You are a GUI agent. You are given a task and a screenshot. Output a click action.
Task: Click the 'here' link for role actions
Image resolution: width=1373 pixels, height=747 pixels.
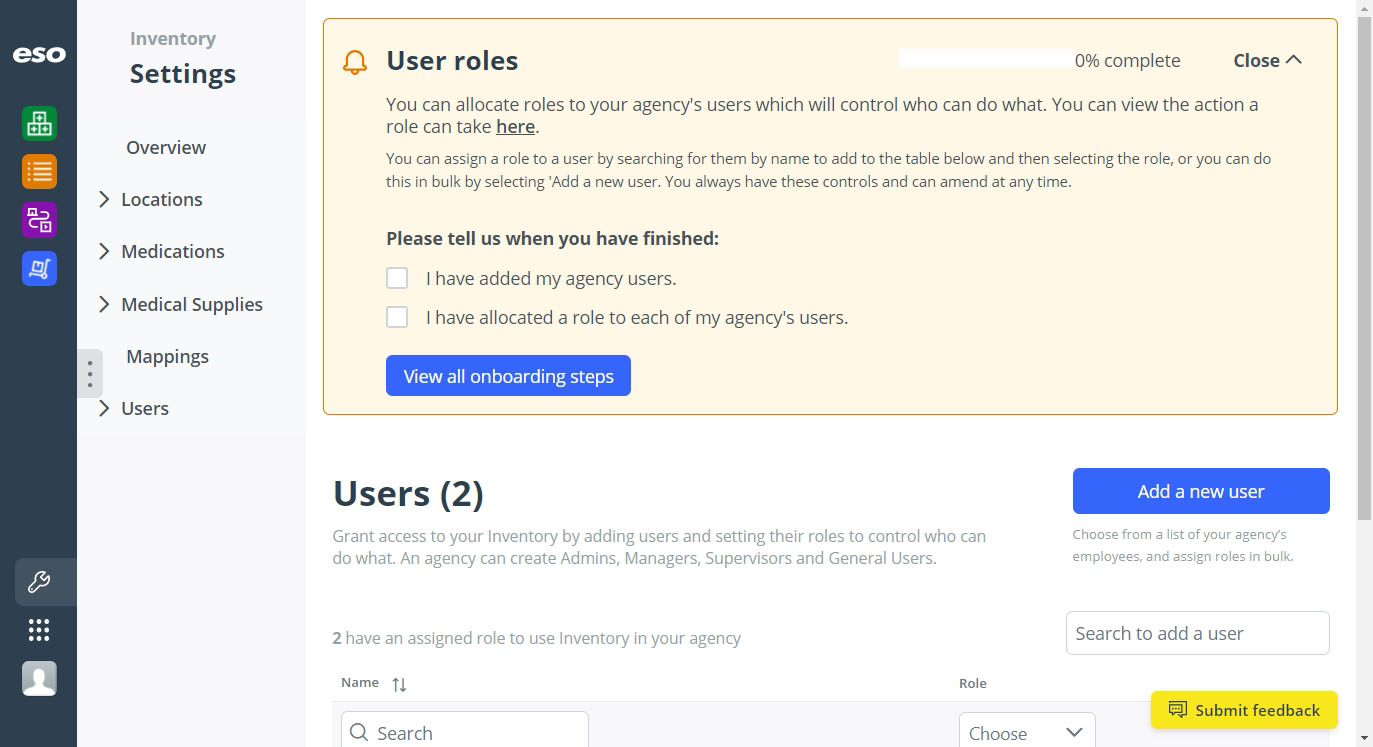(516, 127)
